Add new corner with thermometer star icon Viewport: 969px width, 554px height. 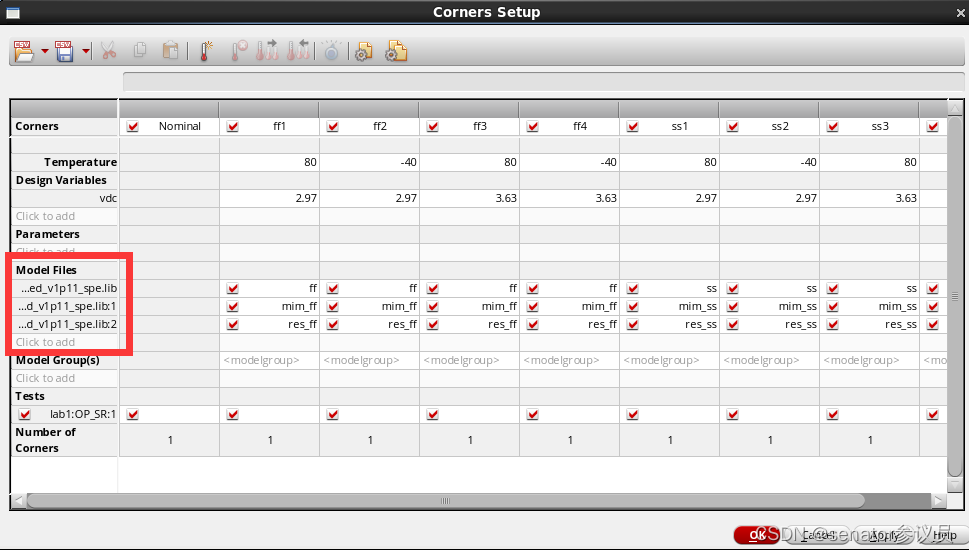pos(206,51)
